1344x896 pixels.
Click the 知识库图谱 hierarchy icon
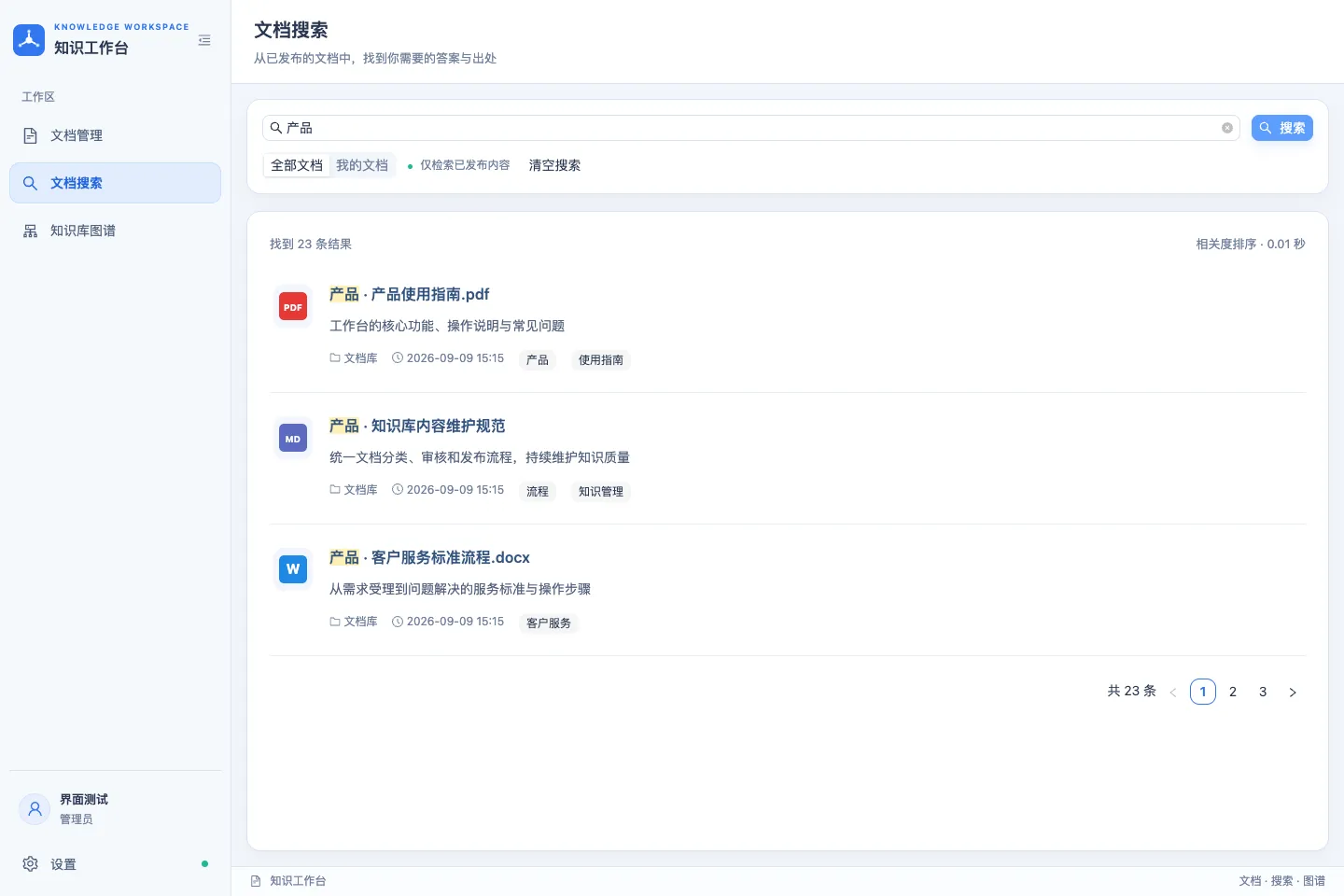tap(30, 231)
